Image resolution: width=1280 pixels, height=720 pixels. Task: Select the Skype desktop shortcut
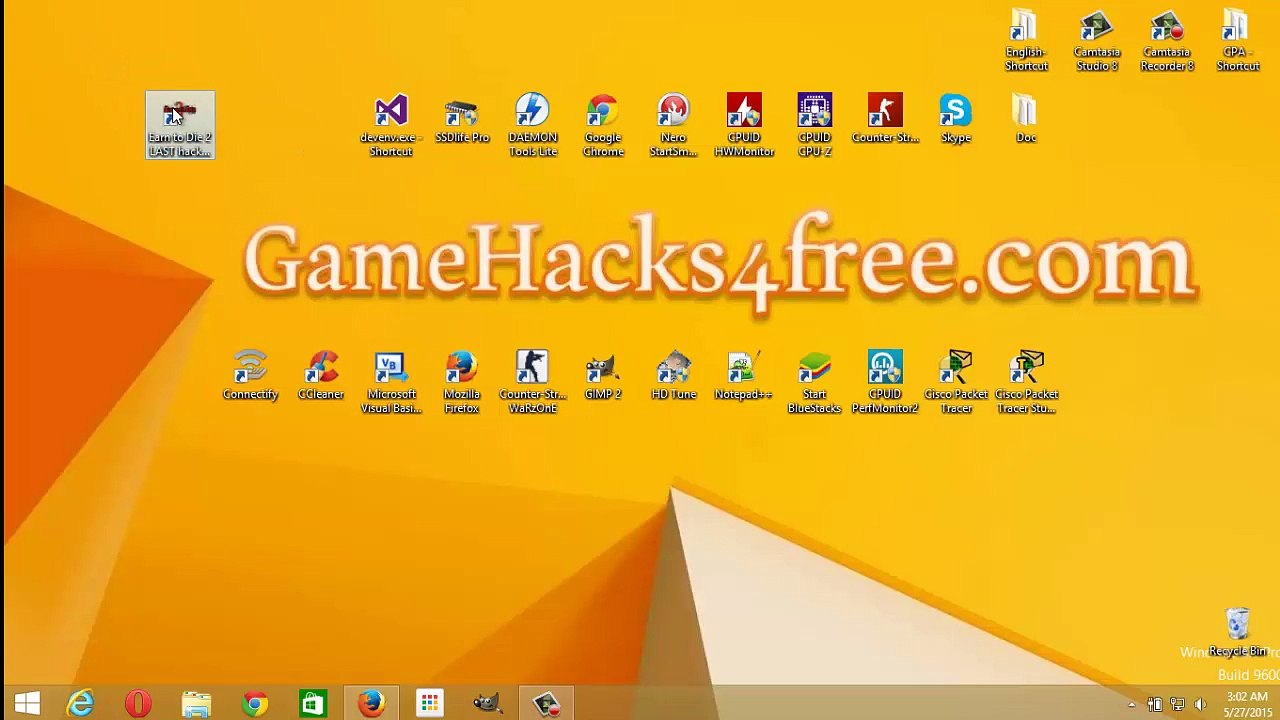[x=955, y=120]
